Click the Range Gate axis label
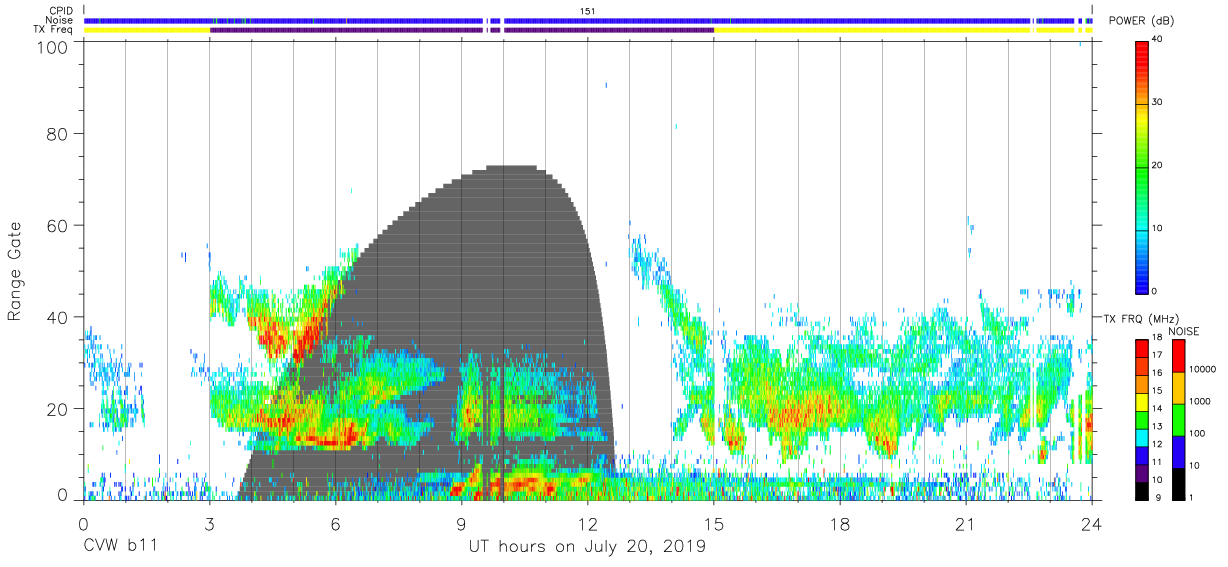Image resolution: width=1228 pixels, height=567 pixels. coord(15,272)
